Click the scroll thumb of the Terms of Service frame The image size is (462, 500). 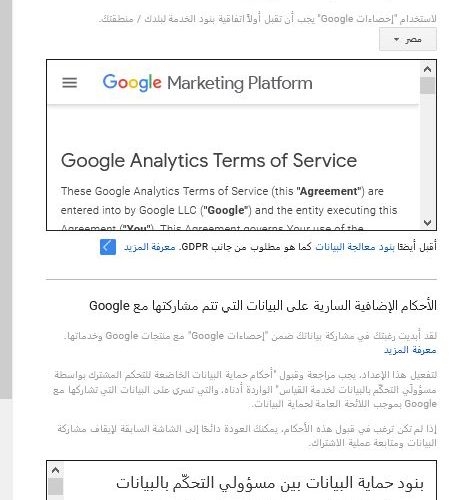pos(427,85)
